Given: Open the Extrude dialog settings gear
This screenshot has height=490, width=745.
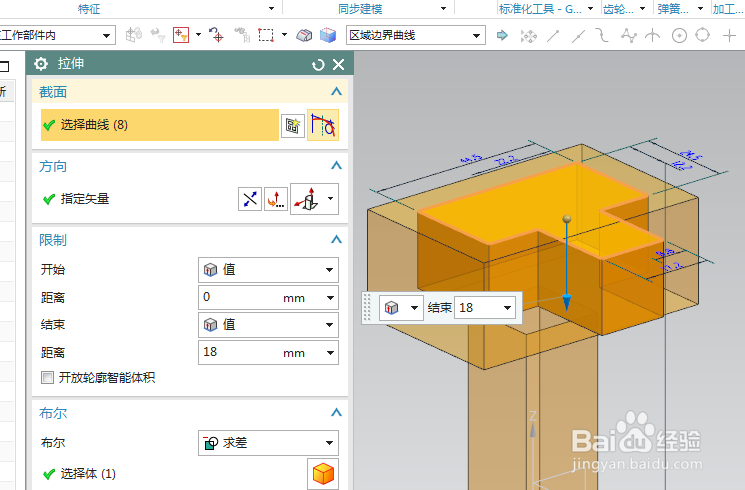Looking at the screenshot, I should (x=41, y=64).
